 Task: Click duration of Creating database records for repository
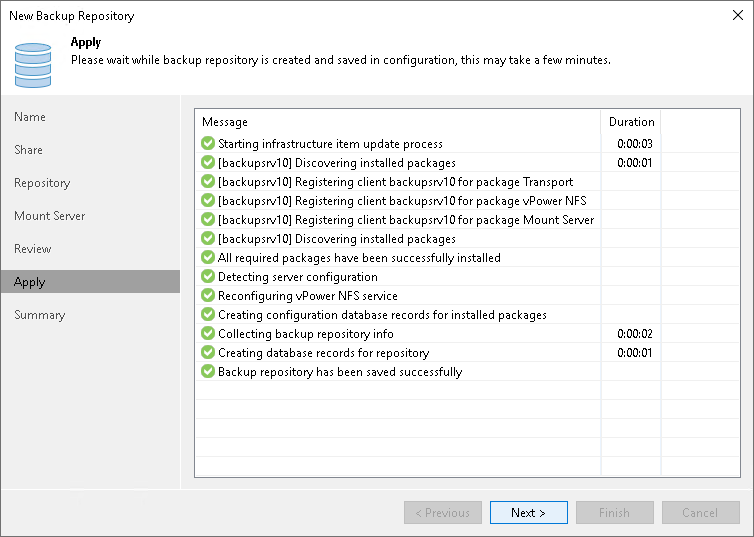[x=635, y=353]
